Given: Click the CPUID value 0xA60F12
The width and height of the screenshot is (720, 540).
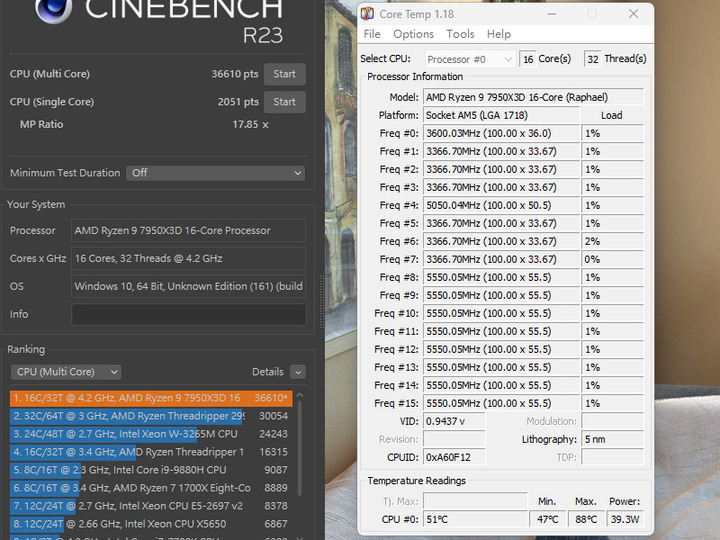Looking at the screenshot, I should 454,457.
